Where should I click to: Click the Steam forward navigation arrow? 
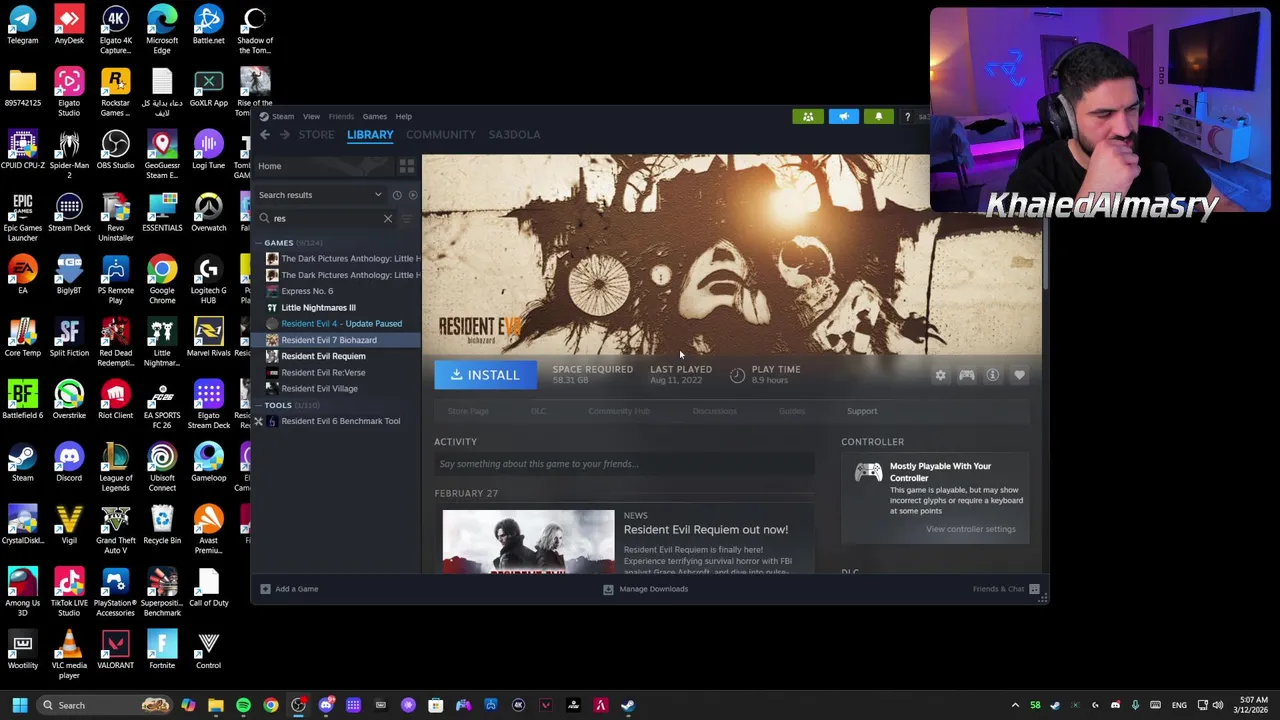click(285, 135)
